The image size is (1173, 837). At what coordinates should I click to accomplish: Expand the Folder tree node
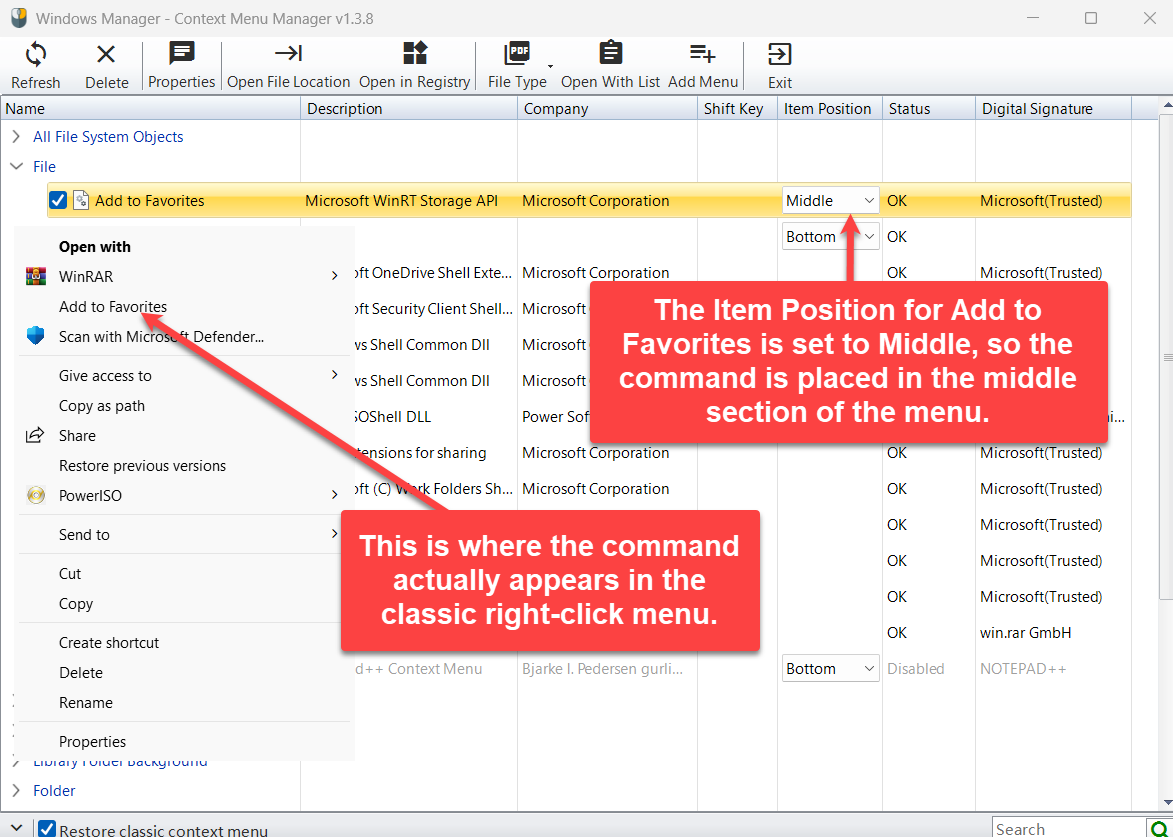[16, 791]
